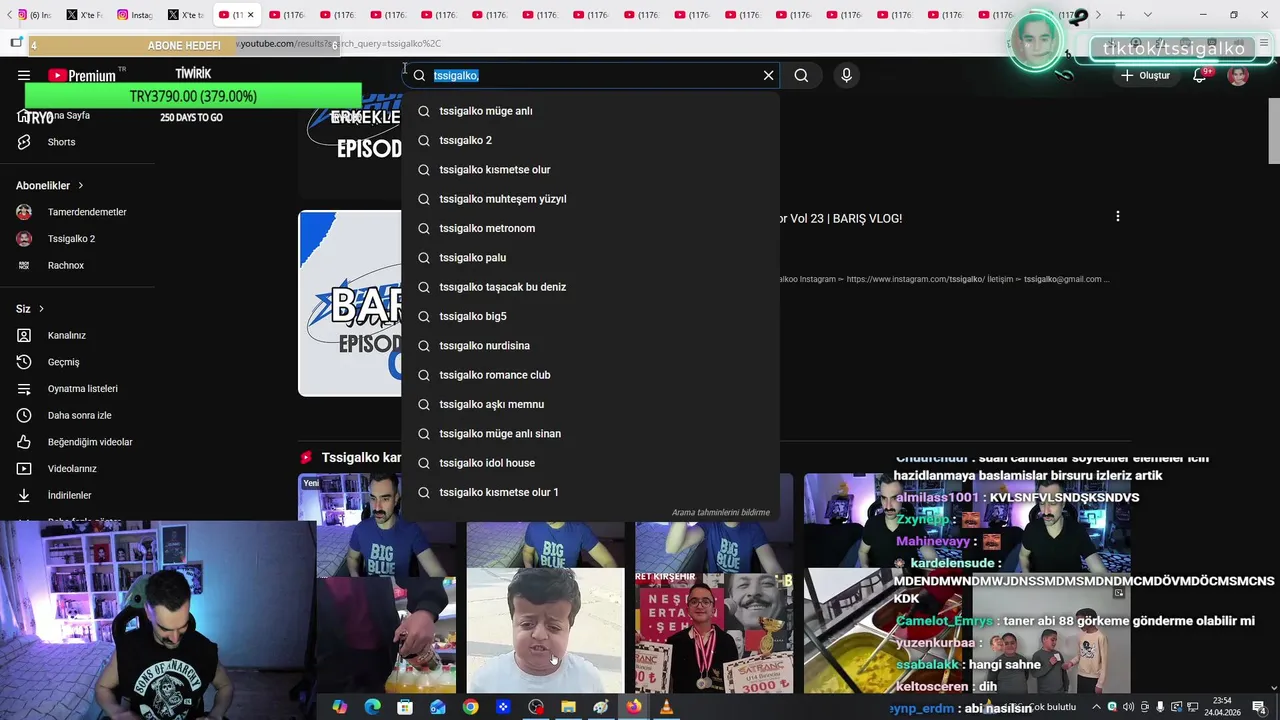
Task: Open the tab list dropdown arrow
Action: coord(1147,15)
